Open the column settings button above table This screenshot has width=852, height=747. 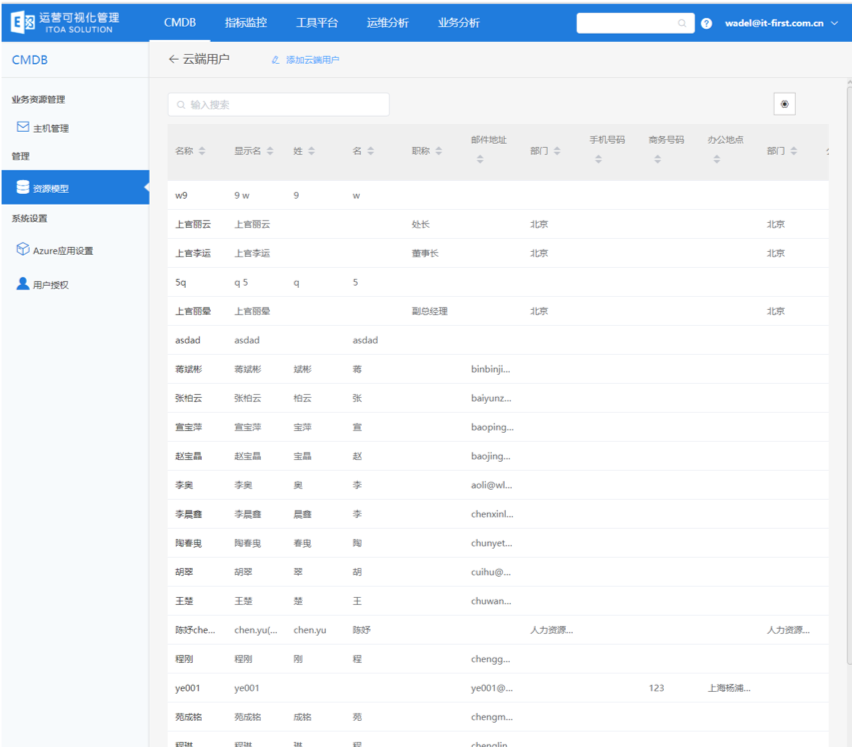tap(784, 104)
